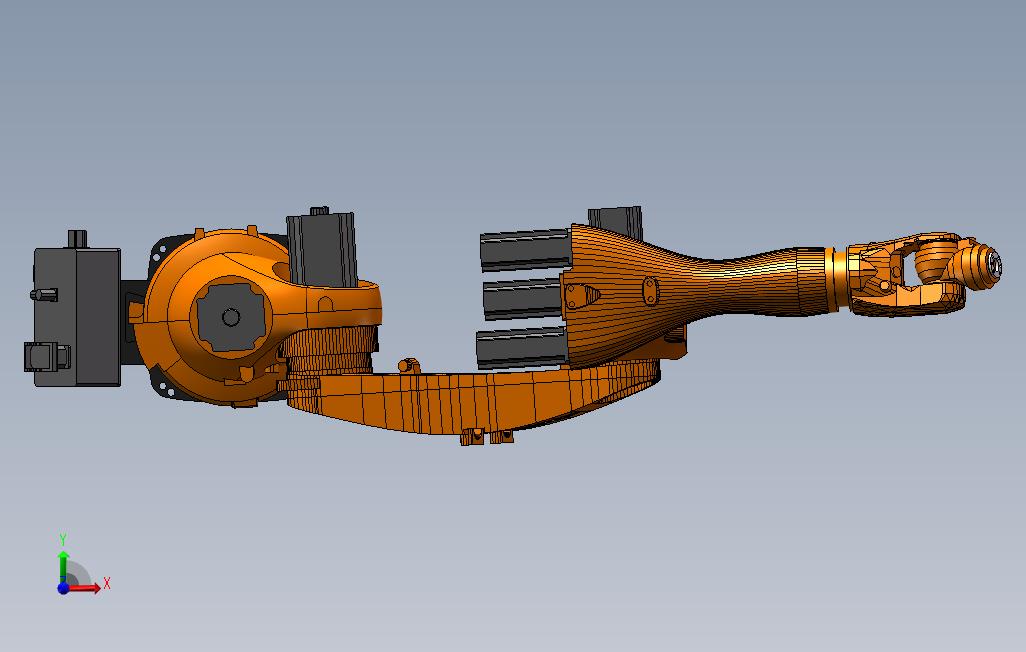Image resolution: width=1026 pixels, height=652 pixels.
Task: Select the middle gray motor cylinder behind the forearm
Action: (523, 299)
